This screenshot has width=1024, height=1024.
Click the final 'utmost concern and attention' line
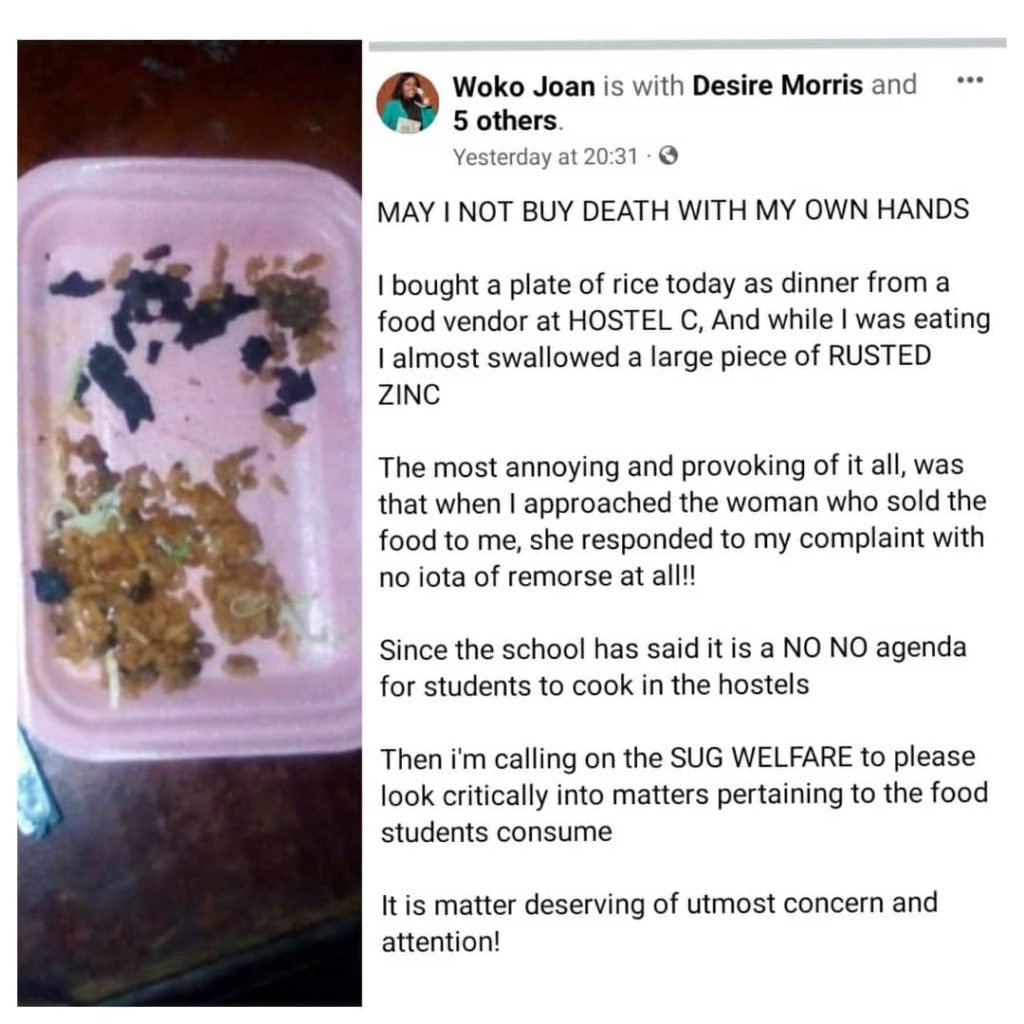coord(660,923)
